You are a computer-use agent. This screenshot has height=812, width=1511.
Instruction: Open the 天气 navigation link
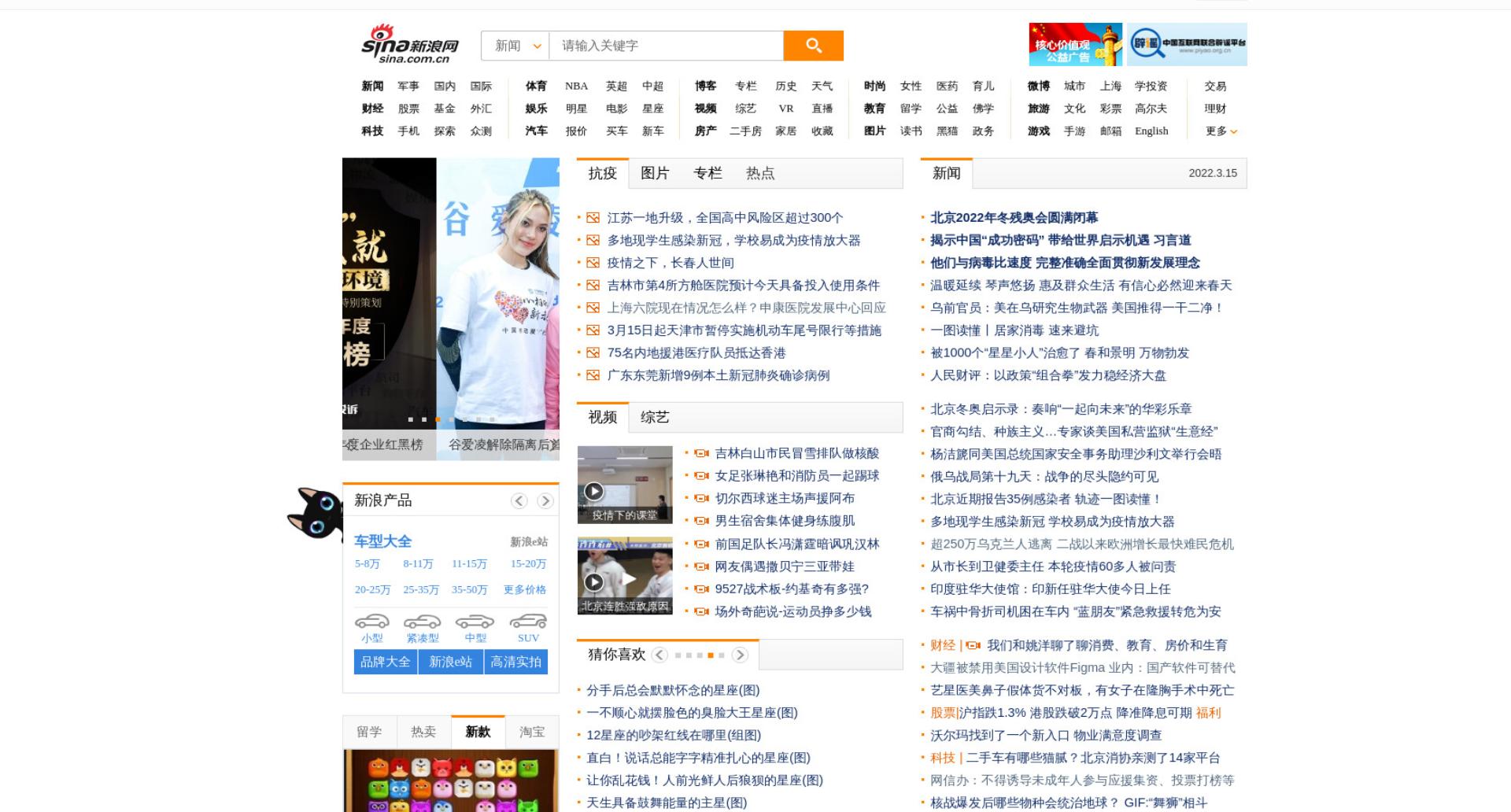click(822, 87)
